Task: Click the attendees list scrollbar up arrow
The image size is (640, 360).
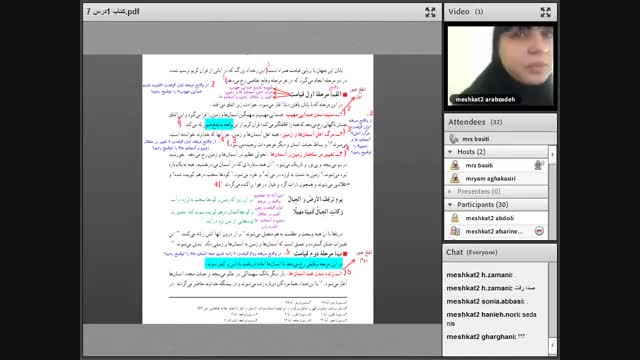Action: click(x=552, y=154)
